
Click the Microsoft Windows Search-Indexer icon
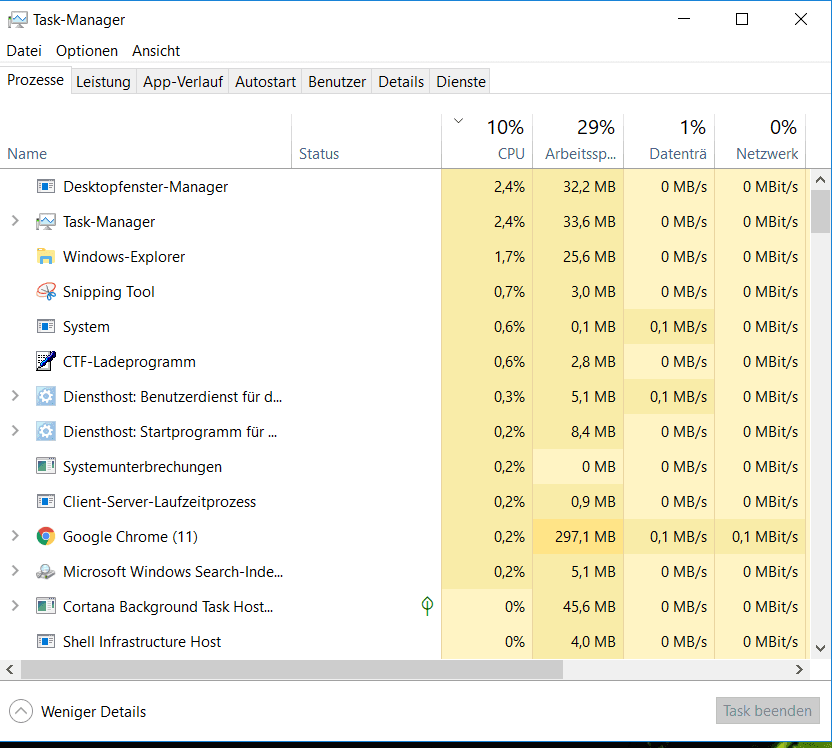pyautogui.click(x=46, y=571)
